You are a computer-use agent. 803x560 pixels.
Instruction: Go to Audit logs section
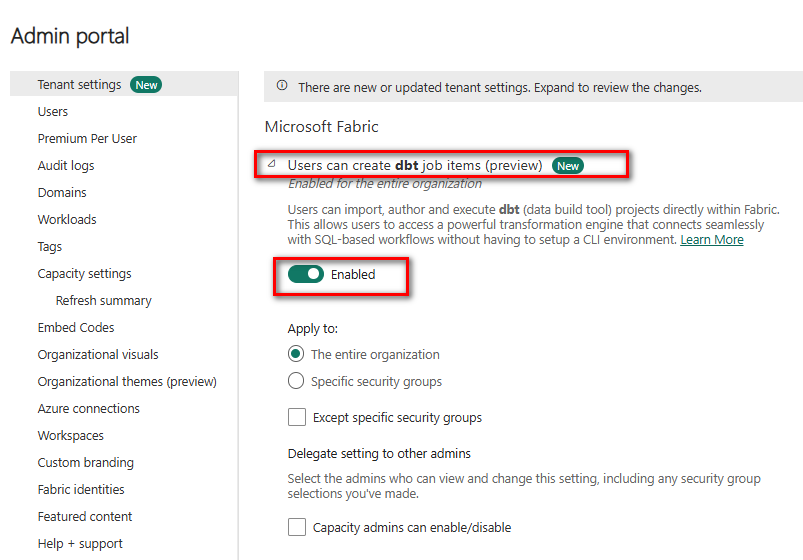click(66, 166)
